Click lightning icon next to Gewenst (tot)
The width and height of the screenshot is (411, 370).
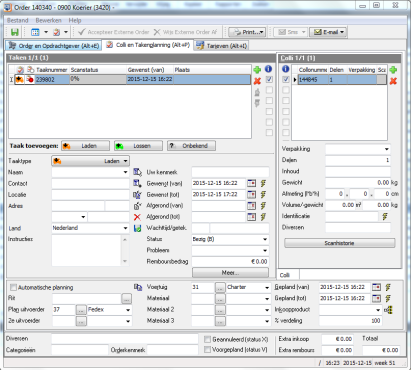[263, 194]
